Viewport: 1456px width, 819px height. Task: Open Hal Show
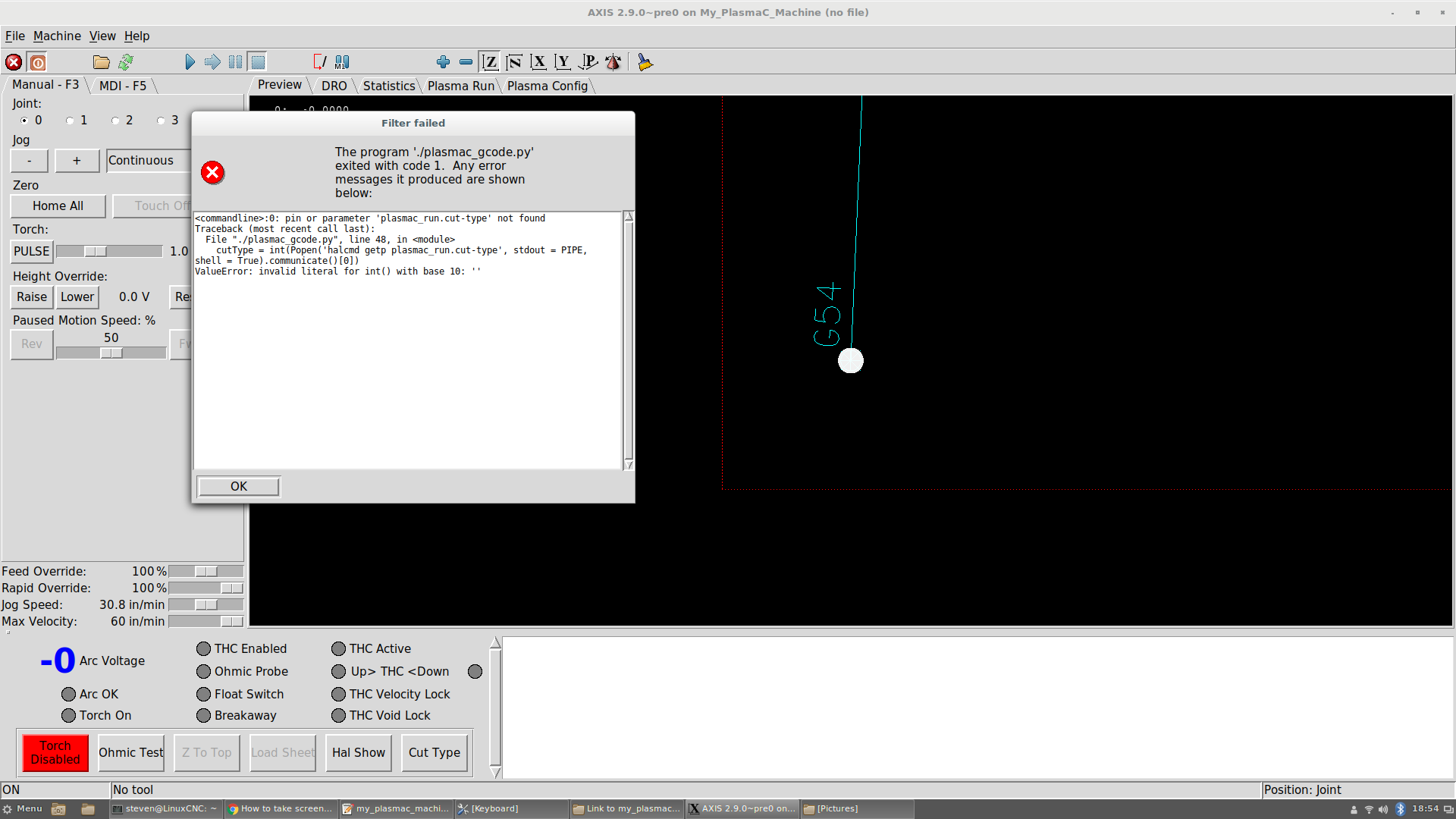[359, 753]
